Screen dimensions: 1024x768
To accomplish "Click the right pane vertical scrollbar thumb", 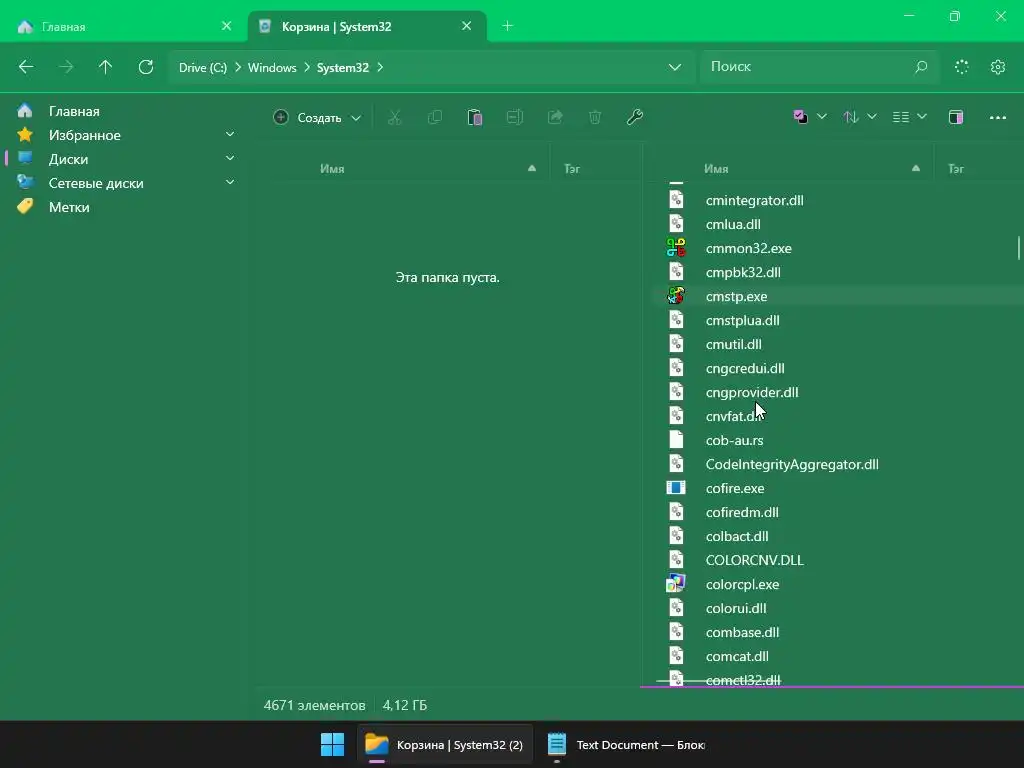I will coord(1019,248).
